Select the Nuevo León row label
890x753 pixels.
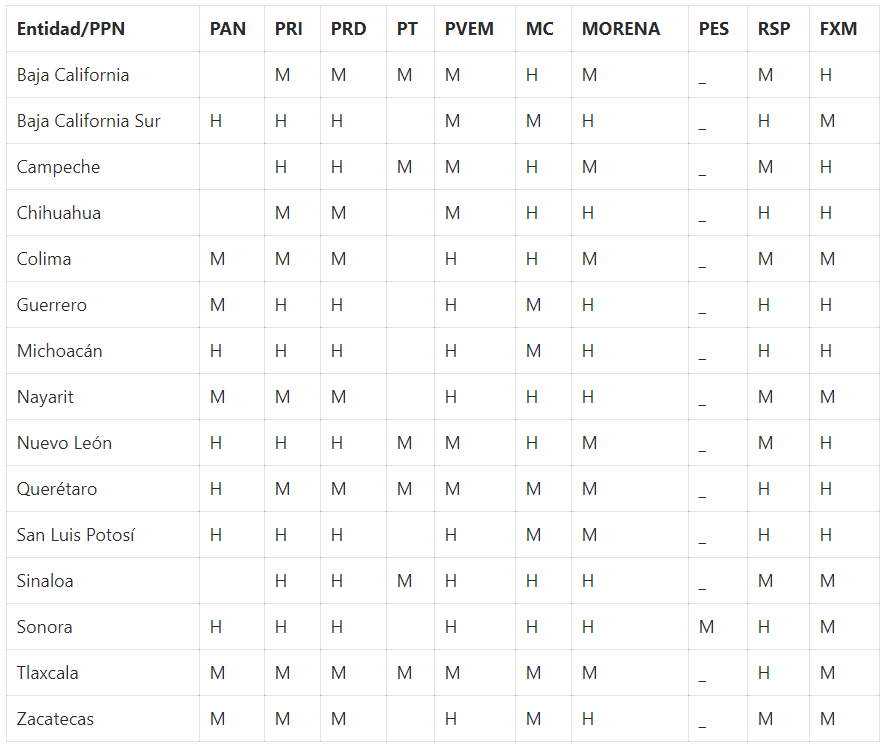point(64,443)
